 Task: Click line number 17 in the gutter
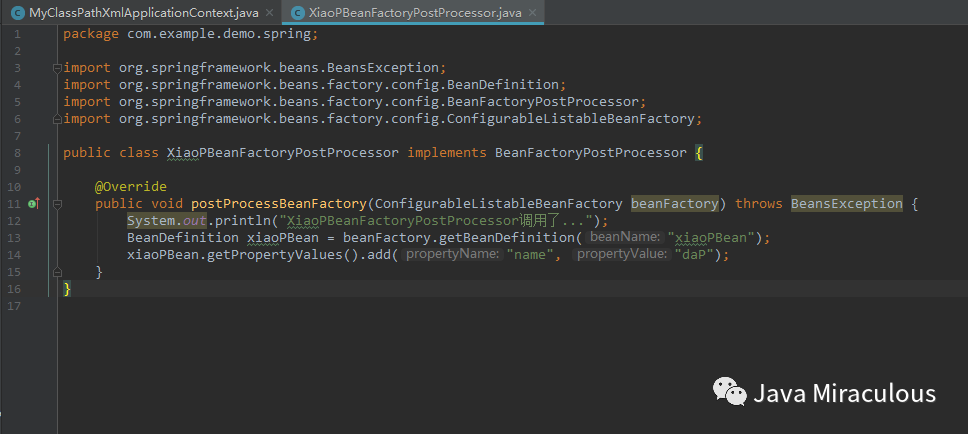click(14, 306)
